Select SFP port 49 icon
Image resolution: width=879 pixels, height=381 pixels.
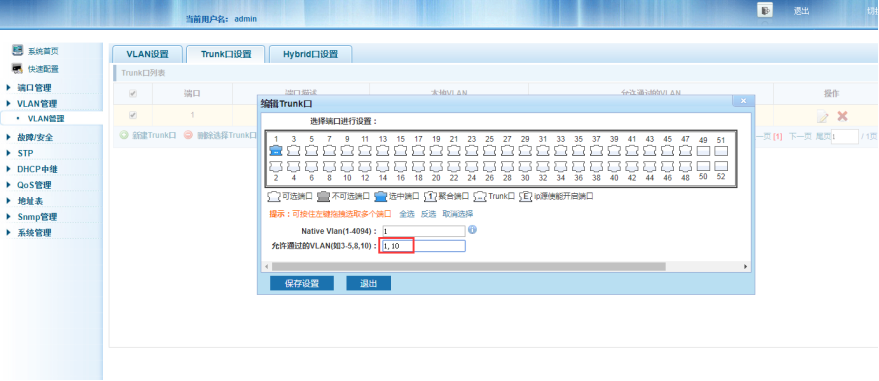(x=704, y=151)
